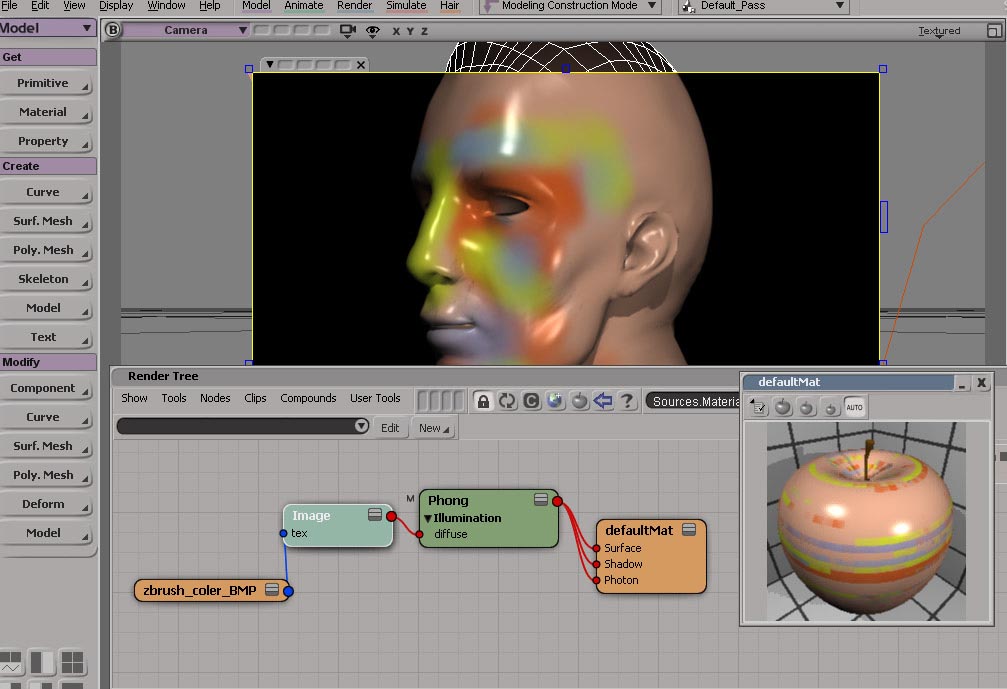Viewport: 1007px width, 689px height.
Task: Toggle the eye visibility icon in viewport bar
Action: pos(373,31)
